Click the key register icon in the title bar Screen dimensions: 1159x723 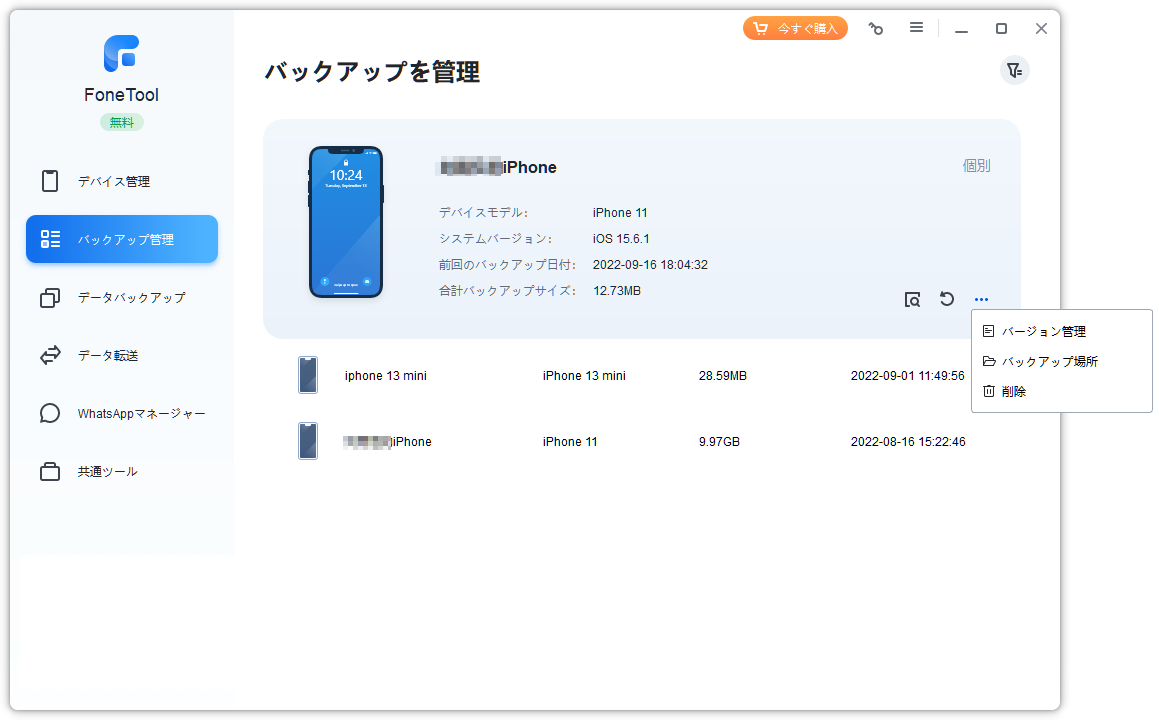[876, 29]
